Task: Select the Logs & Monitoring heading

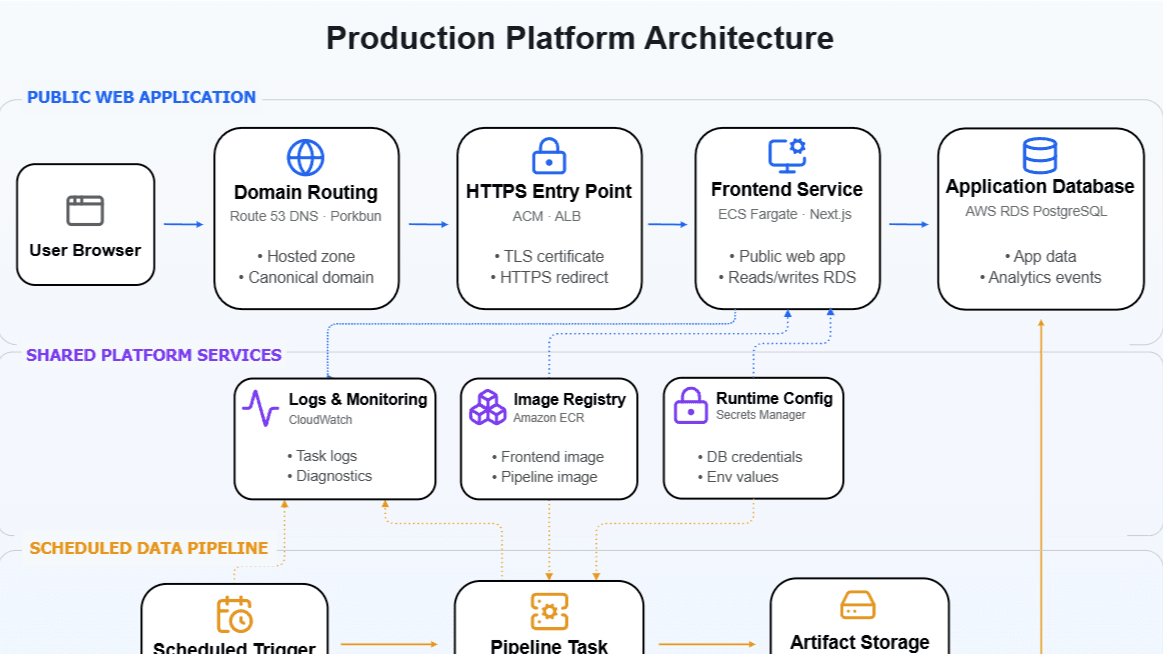Action: click(358, 400)
